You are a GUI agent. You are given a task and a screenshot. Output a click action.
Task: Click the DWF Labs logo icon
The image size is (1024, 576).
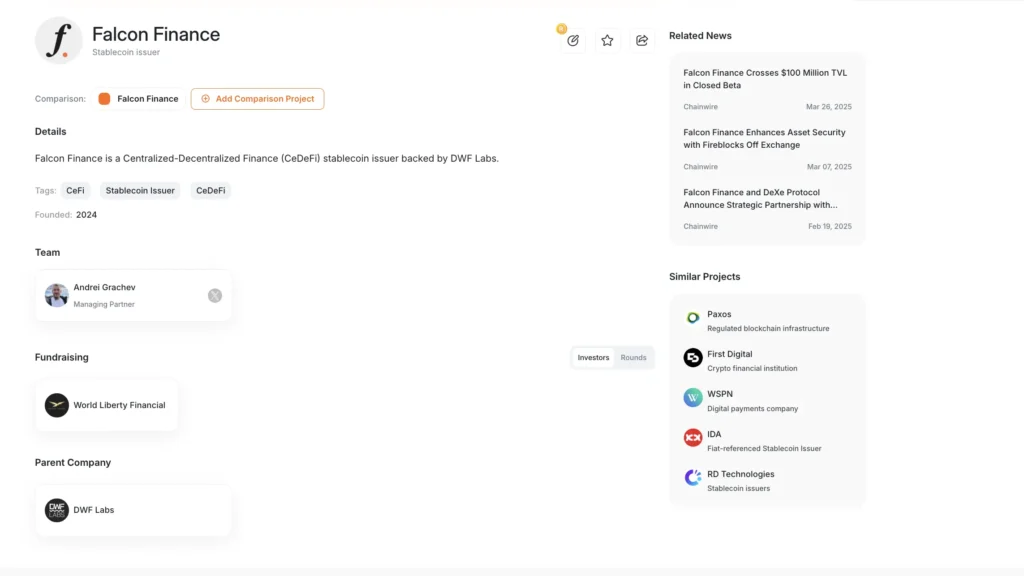coord(57,510)
